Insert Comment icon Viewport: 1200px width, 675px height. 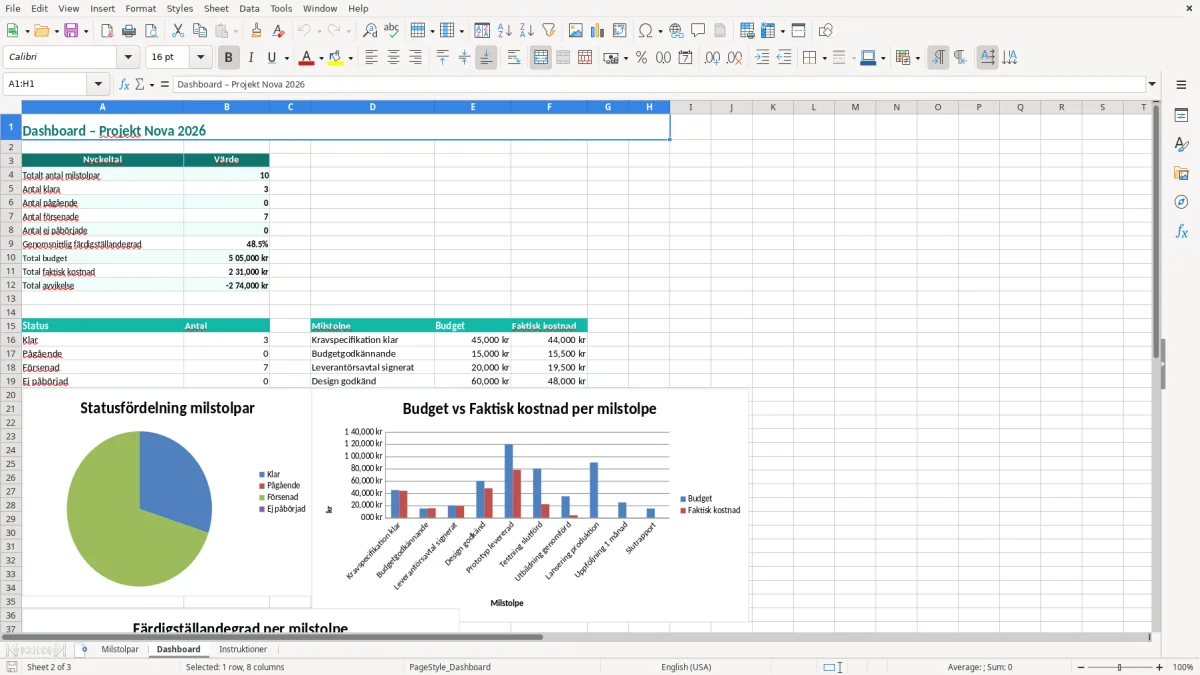tap(698, 31)
